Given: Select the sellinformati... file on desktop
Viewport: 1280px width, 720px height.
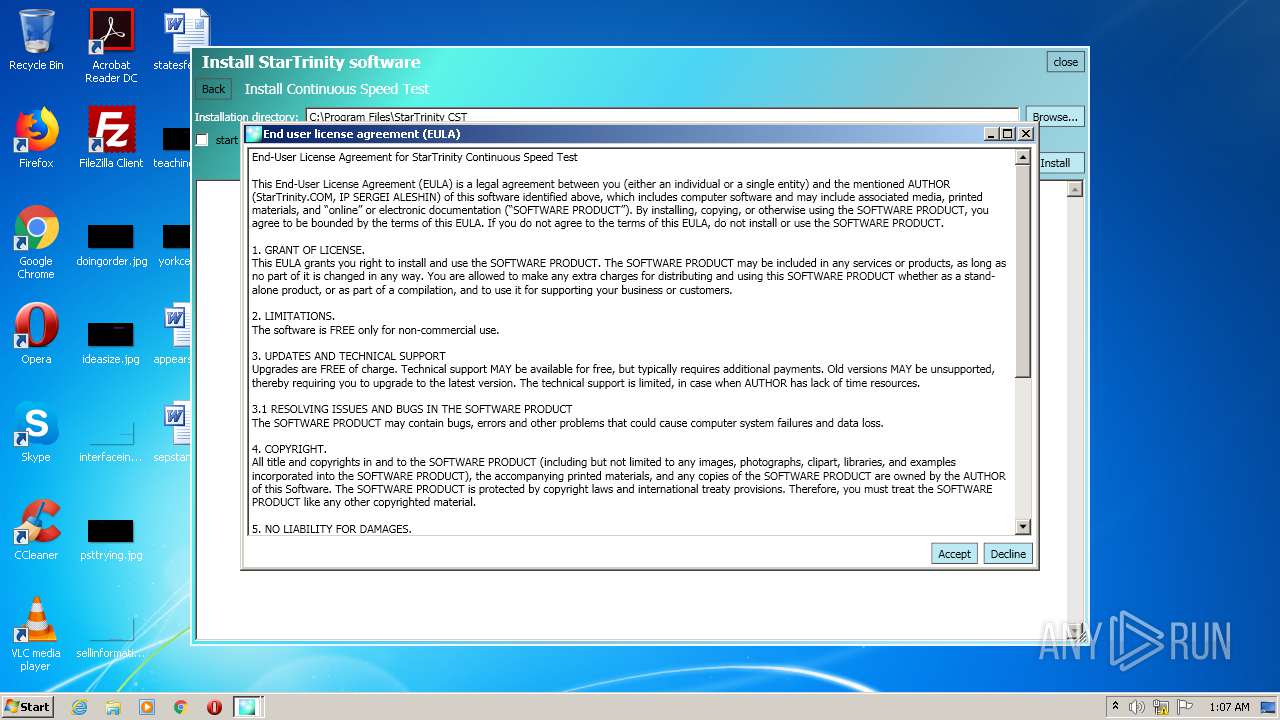Looking at the screenshot, I should click(x=111, y=638).
